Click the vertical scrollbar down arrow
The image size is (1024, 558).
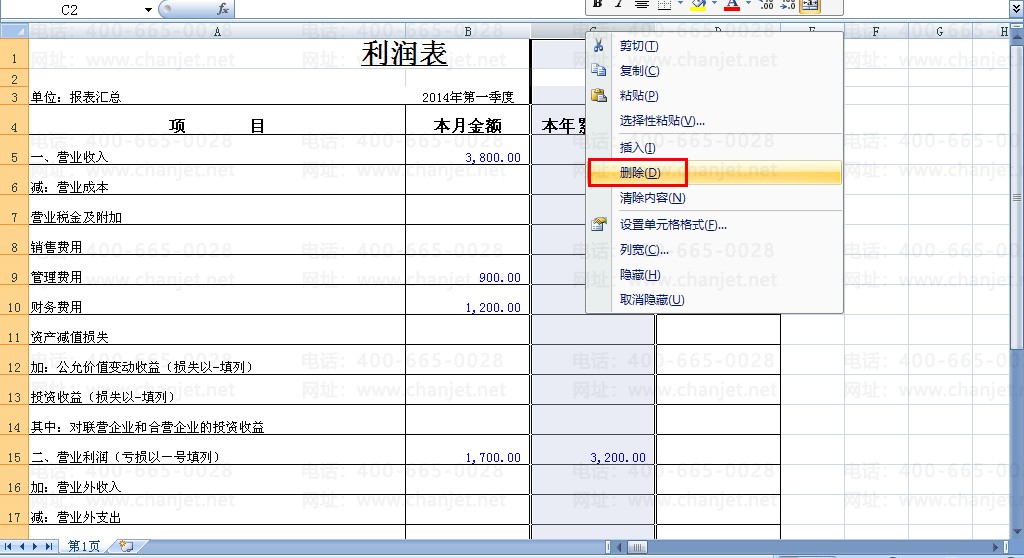click(x=1017, y=531)
